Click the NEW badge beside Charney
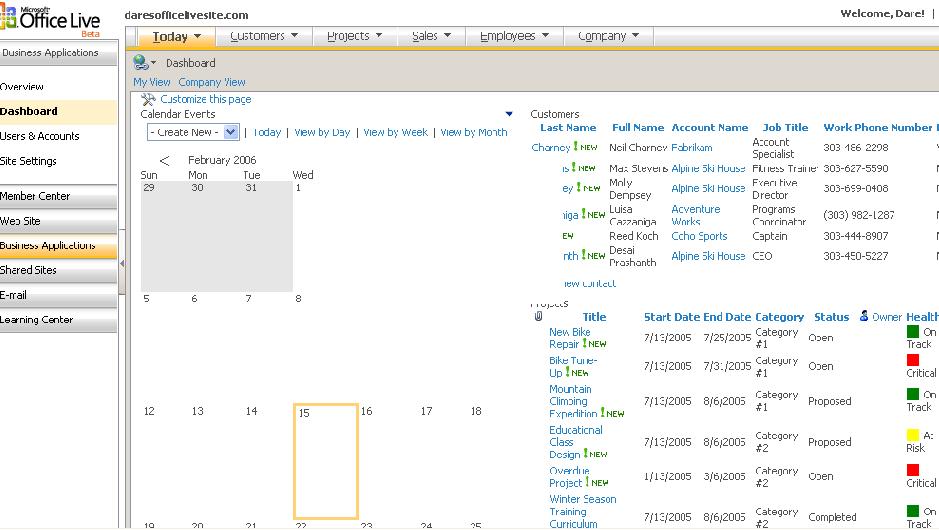The width and height of the screenshot is (939, 530). (585, 147)
